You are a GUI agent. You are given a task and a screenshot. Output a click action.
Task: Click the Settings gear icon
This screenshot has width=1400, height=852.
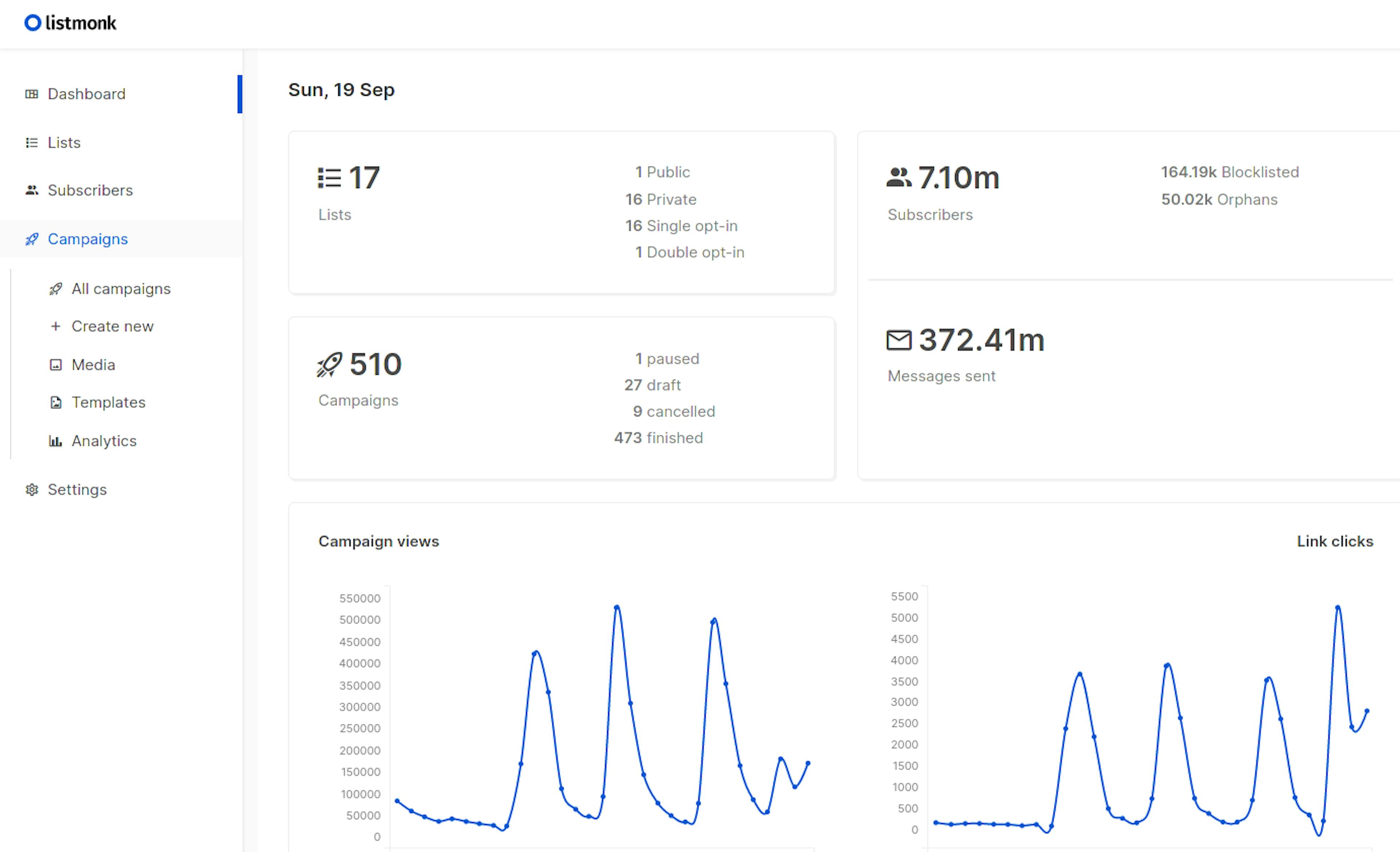click(32, 489)
